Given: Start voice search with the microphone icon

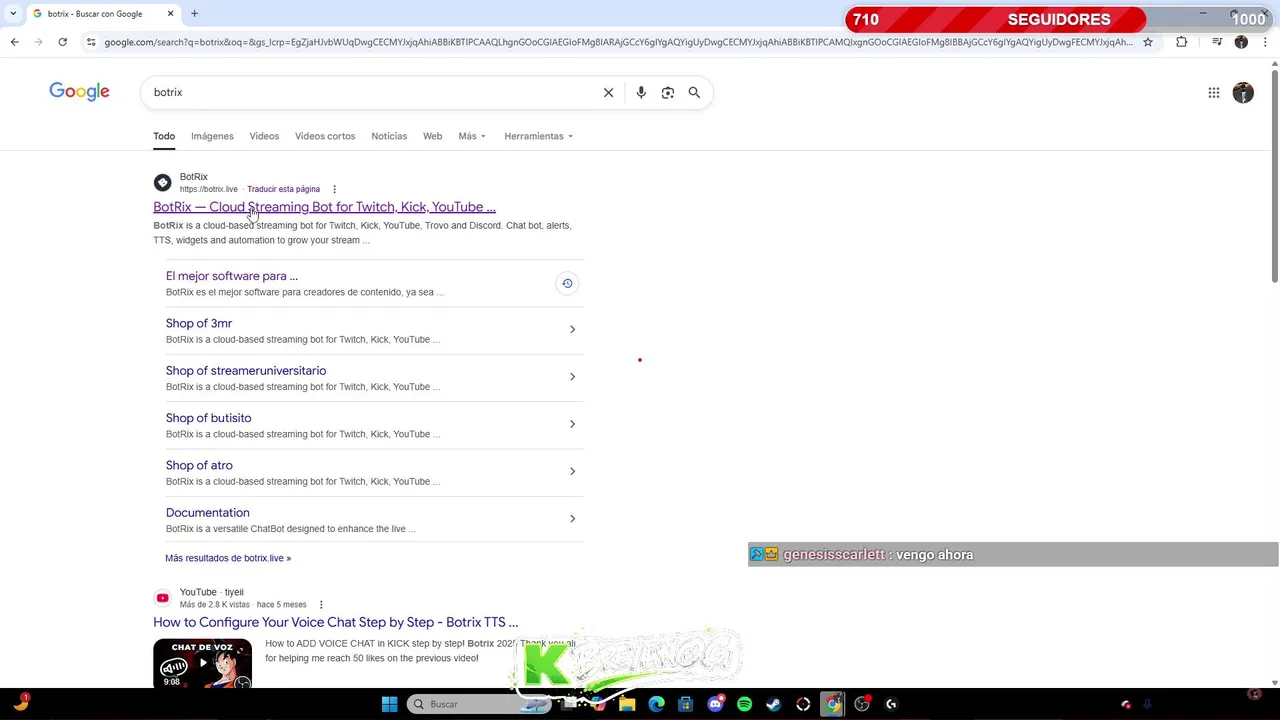Looking at the screenshot, I should click(641, 92).
